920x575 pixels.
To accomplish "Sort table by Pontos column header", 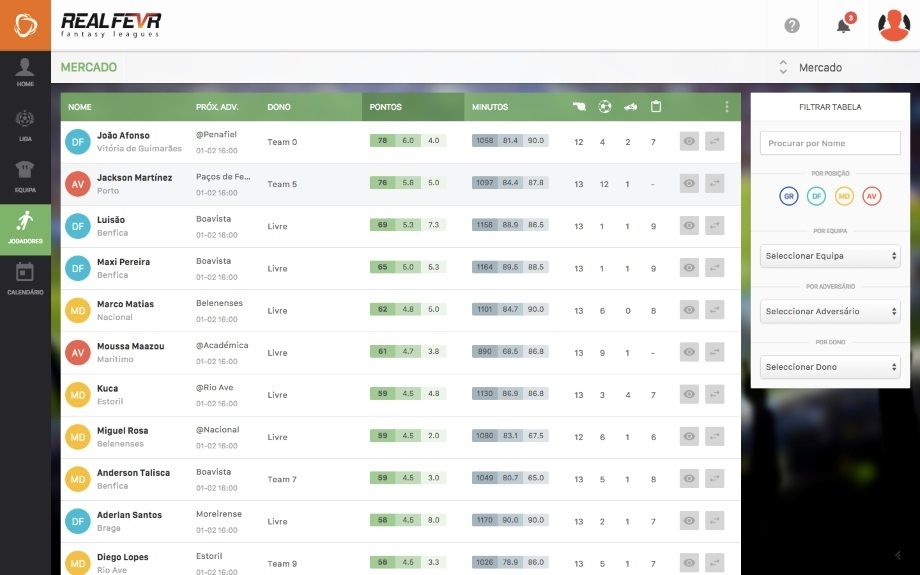I will pos(386,107).
